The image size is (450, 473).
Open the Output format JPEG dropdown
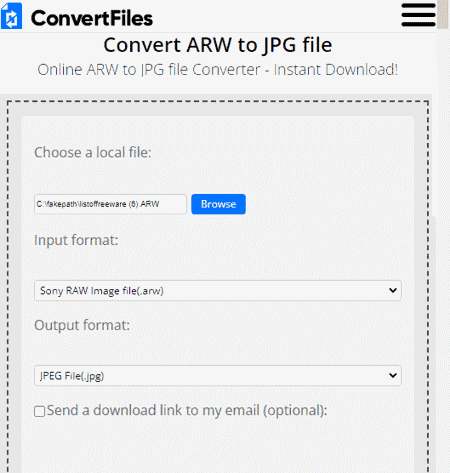(x=218, y=376)
